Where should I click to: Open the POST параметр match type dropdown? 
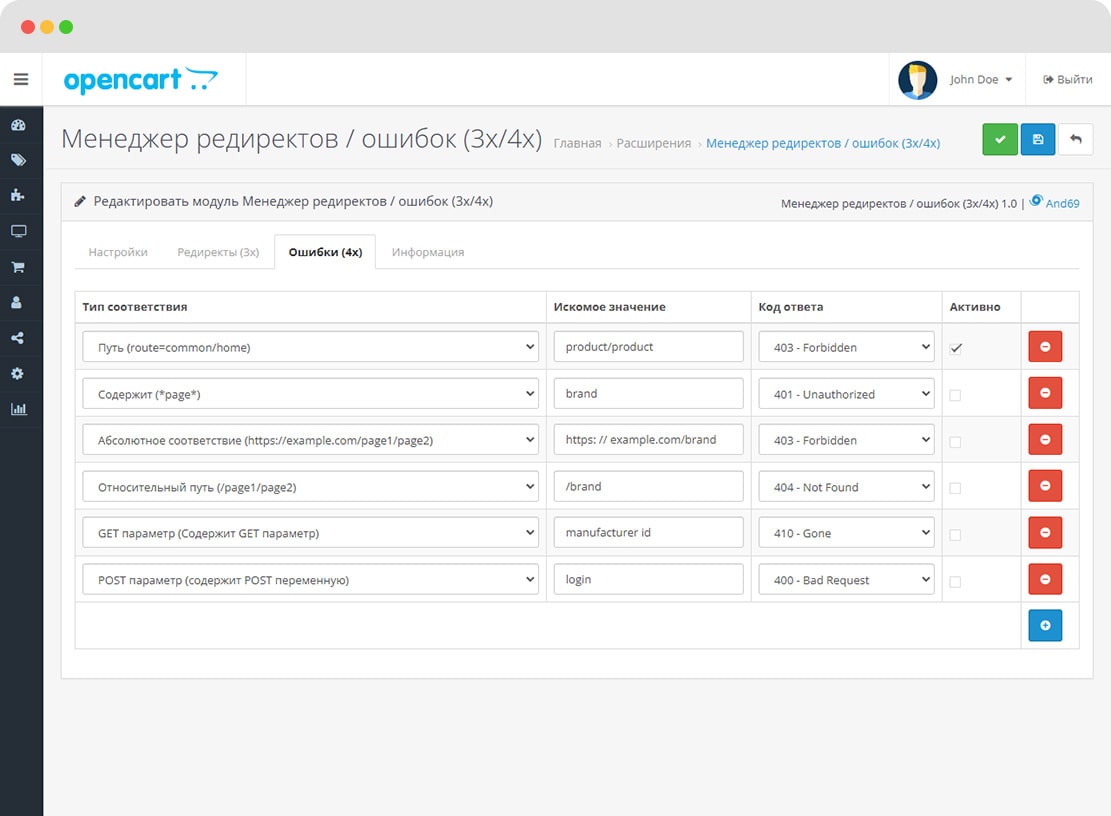pyautogui.click(x=310, y=579)
